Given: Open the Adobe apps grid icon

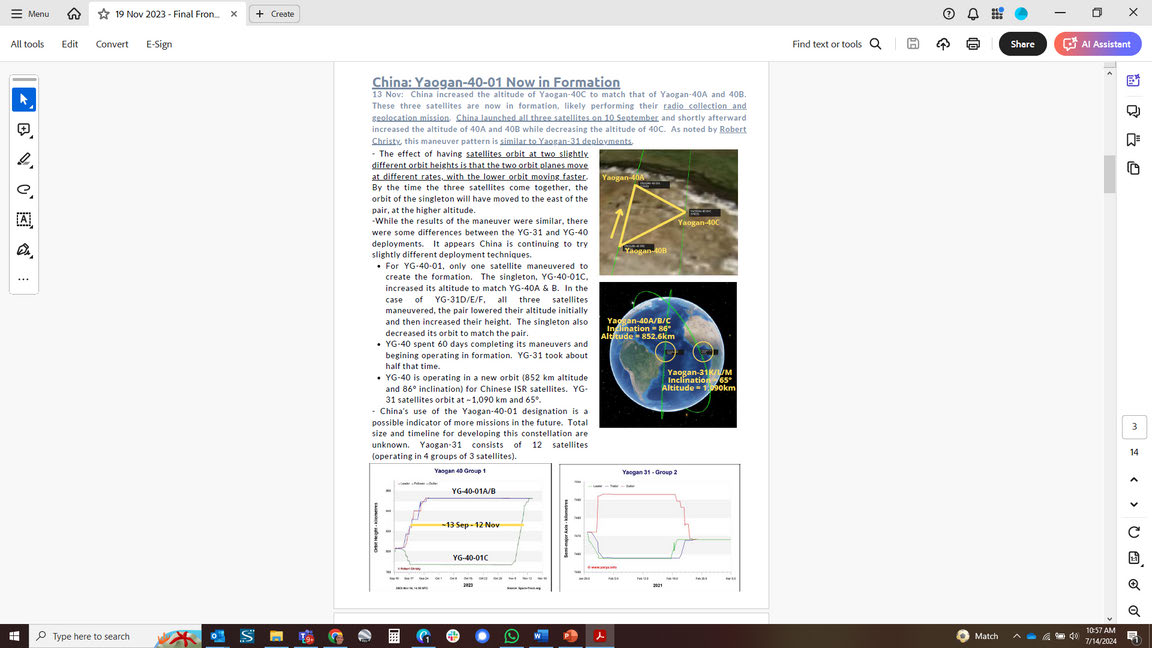Looking at the screenshot, I should pos(997,13).
